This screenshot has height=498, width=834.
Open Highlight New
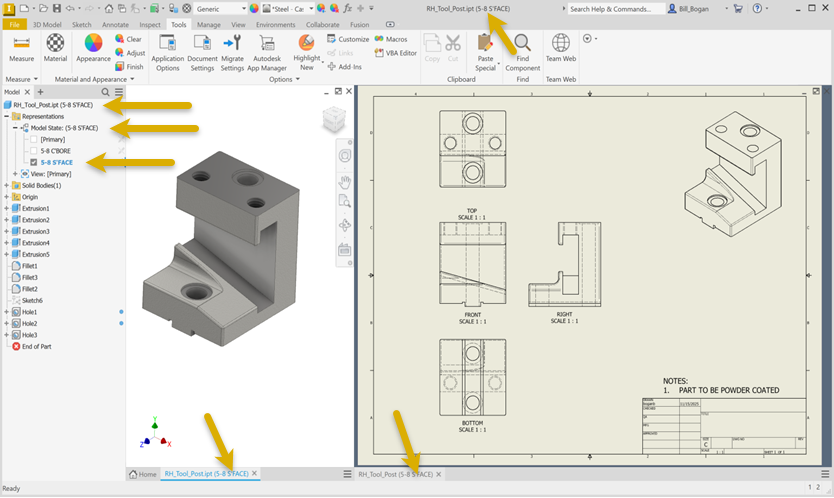[x=307, y=53]
